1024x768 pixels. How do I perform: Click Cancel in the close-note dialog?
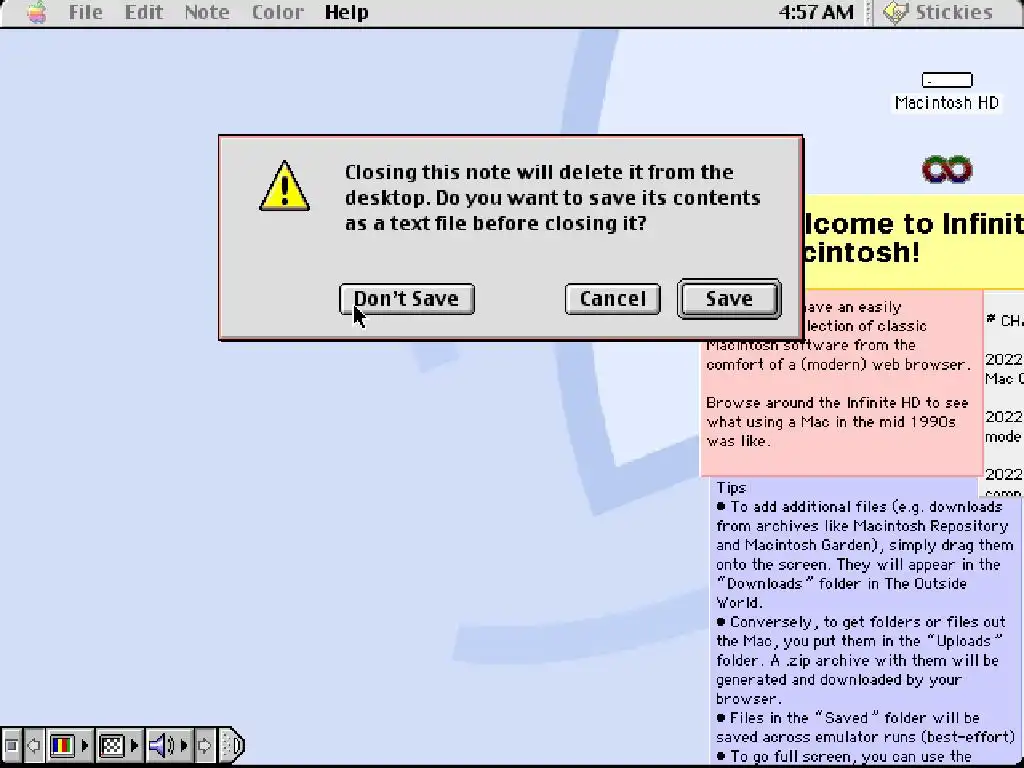[613, 299]
